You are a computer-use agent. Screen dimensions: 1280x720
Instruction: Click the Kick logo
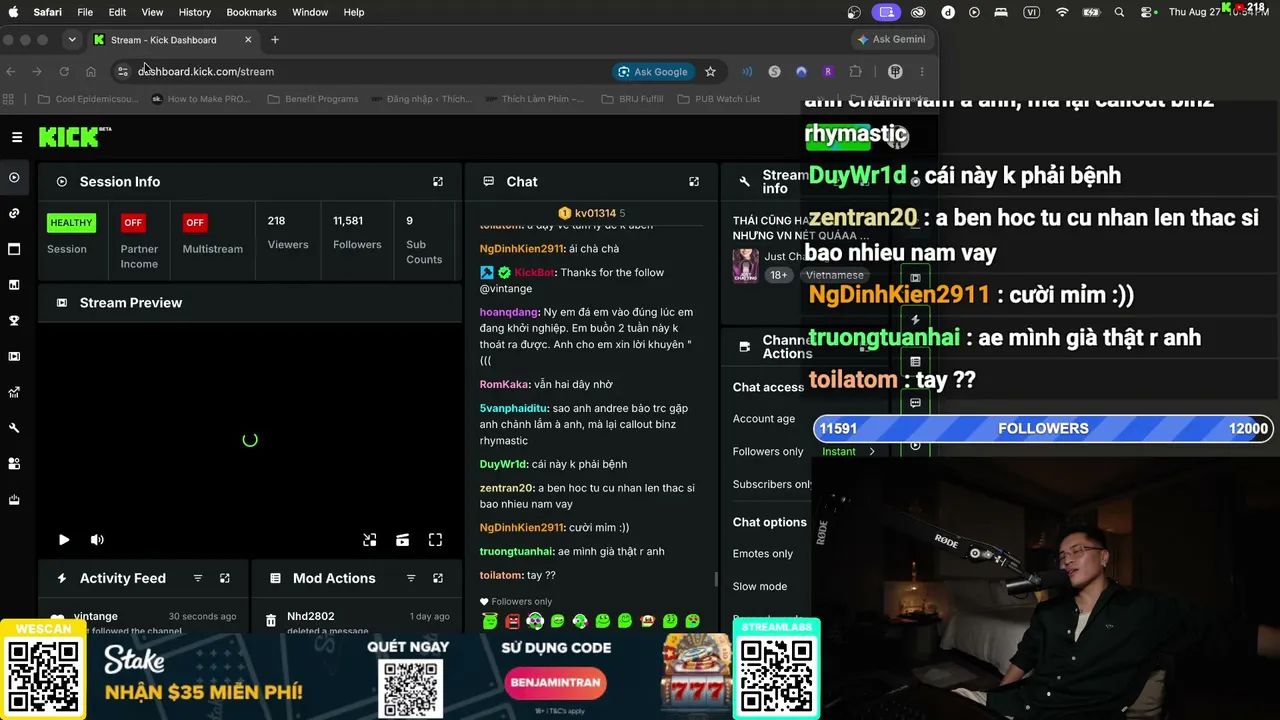pos(75,137)
